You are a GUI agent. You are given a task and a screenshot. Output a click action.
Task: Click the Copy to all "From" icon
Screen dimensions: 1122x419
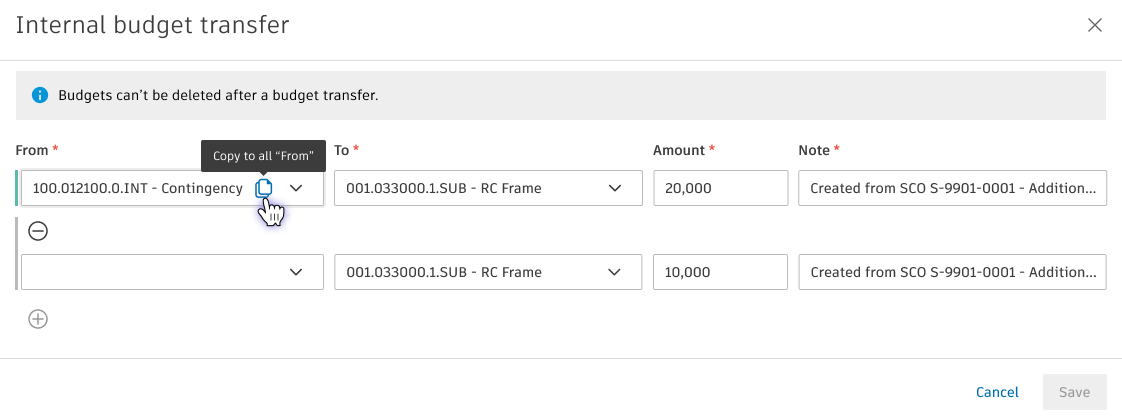point(263,188)
